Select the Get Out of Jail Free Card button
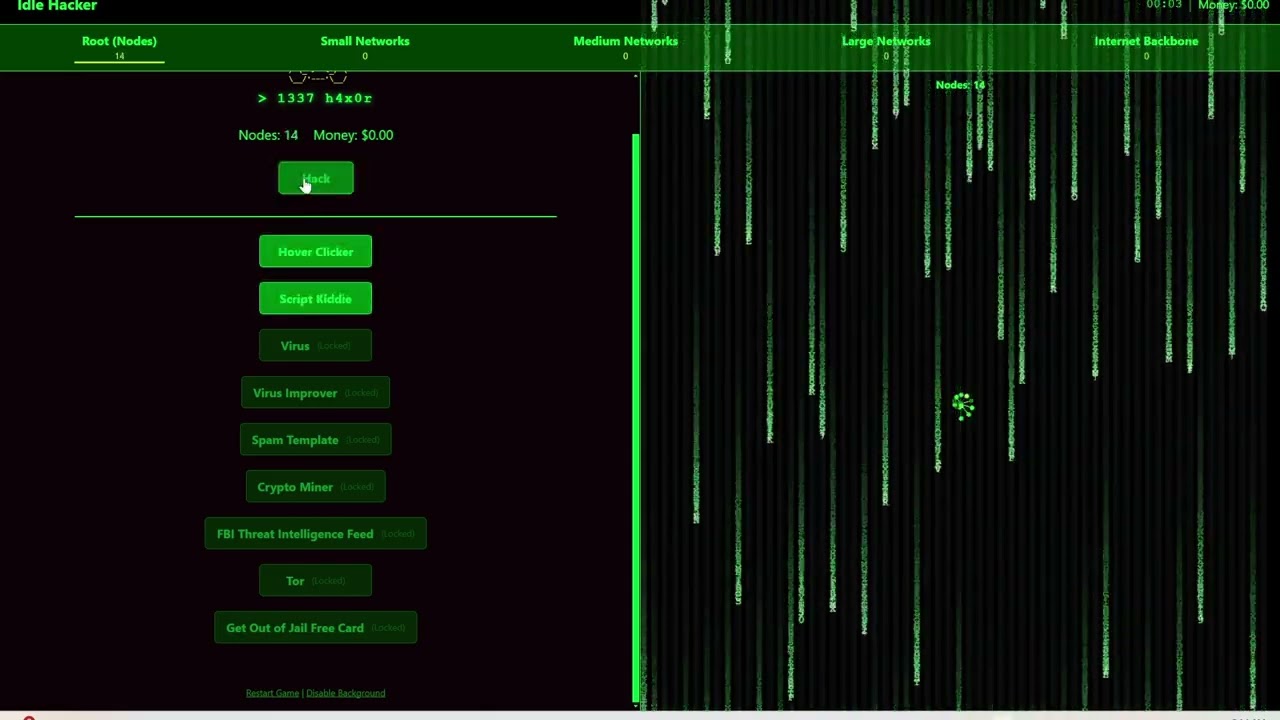The width and height of the screenshot is (1280, 720). pos(315,628)
